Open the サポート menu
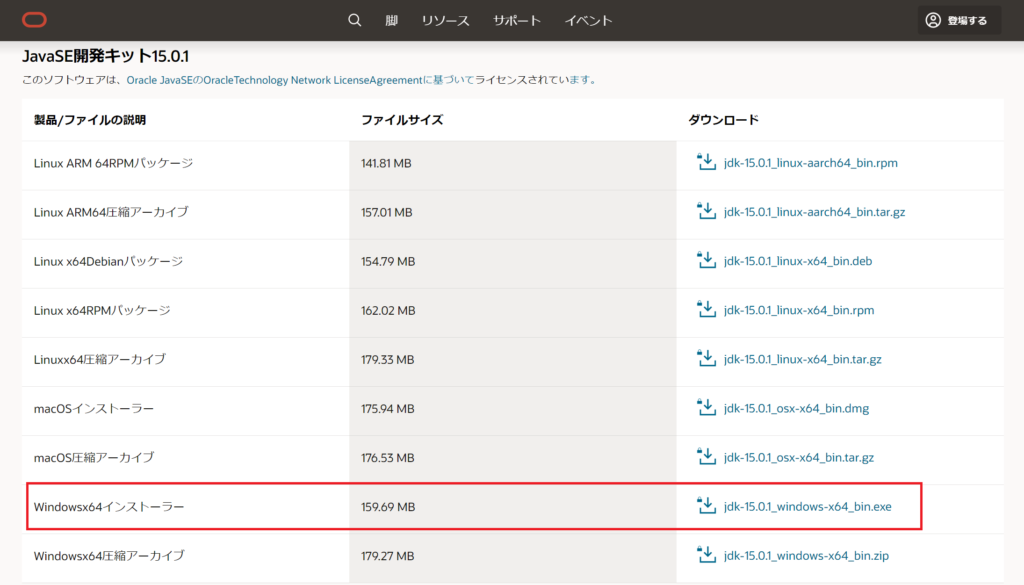Viewport: 1024px width, 585px height. click(517, 20)
